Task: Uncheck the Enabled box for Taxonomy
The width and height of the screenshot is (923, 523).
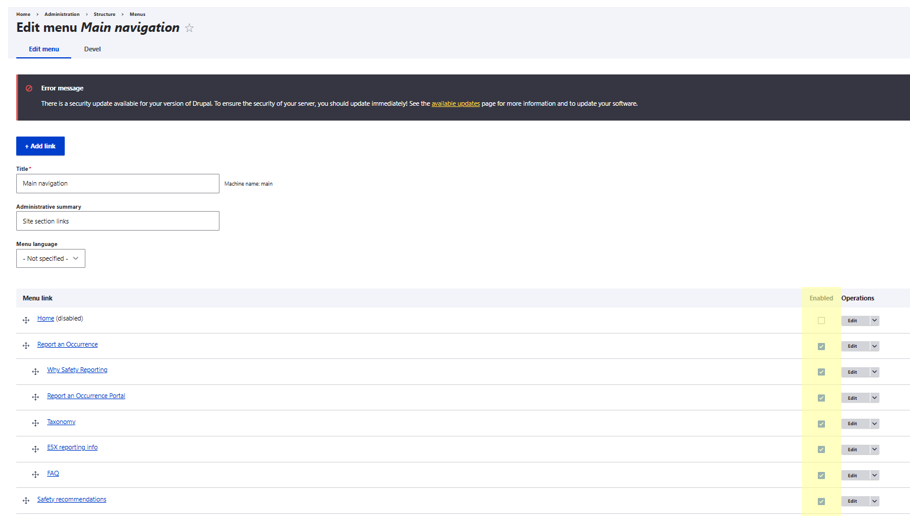Action: [x=821, y=424]
